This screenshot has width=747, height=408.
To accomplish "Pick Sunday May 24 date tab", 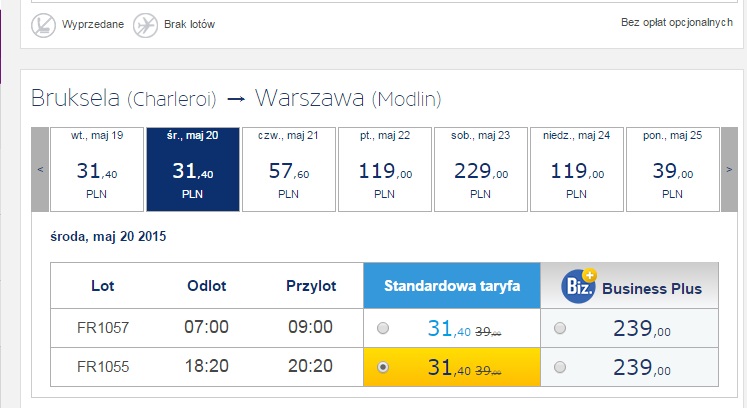I will click(x=577, y=169).
